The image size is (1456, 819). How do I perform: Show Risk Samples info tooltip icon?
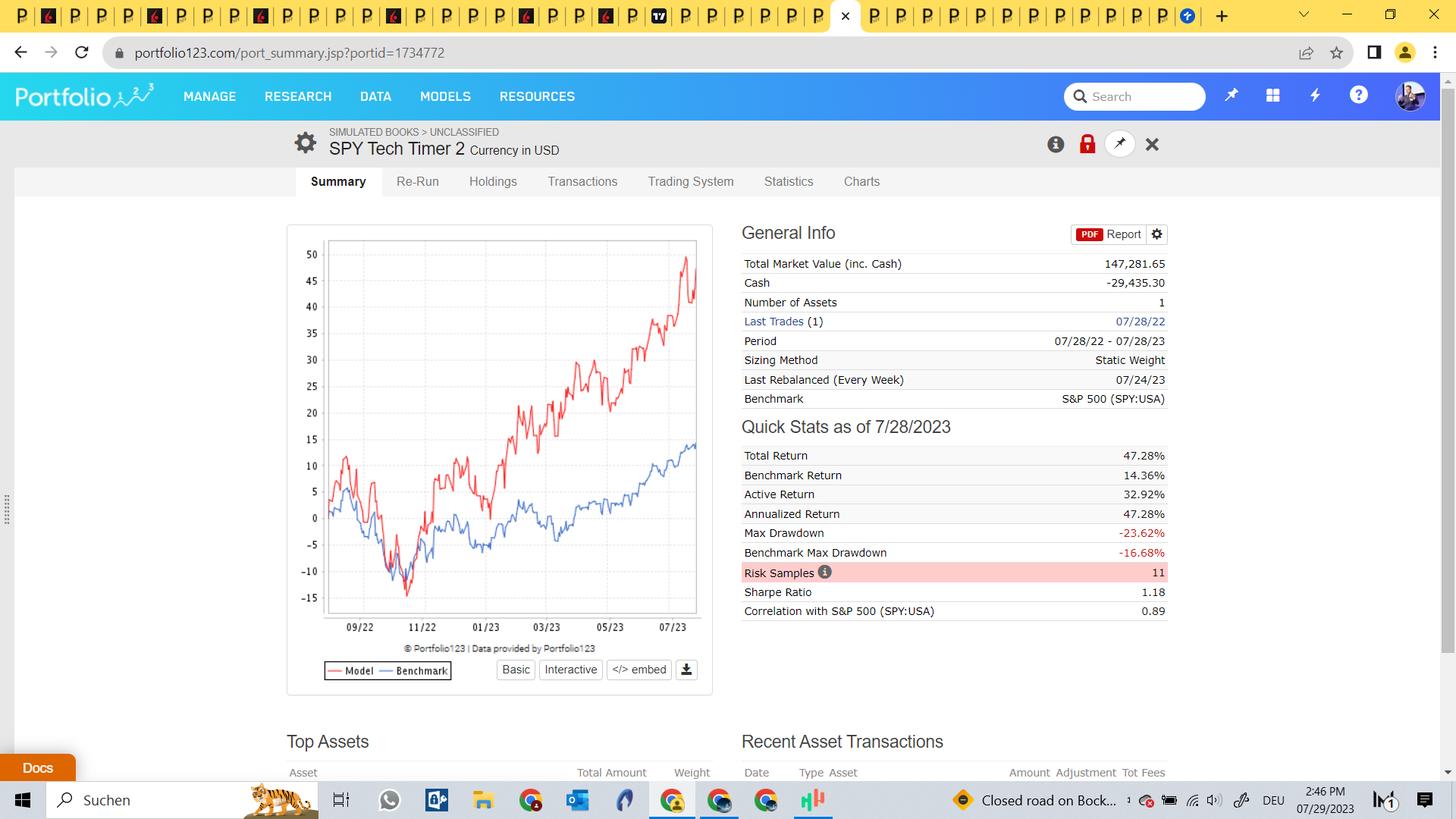(x=825, y=573)
